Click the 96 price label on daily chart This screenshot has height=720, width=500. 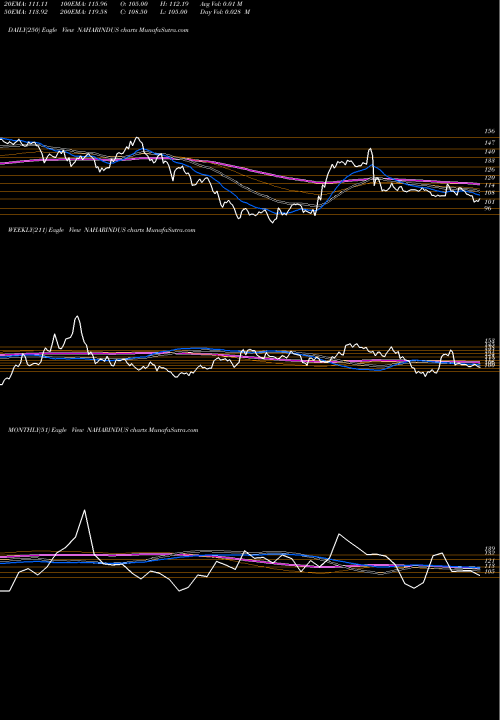coord(488,208)
